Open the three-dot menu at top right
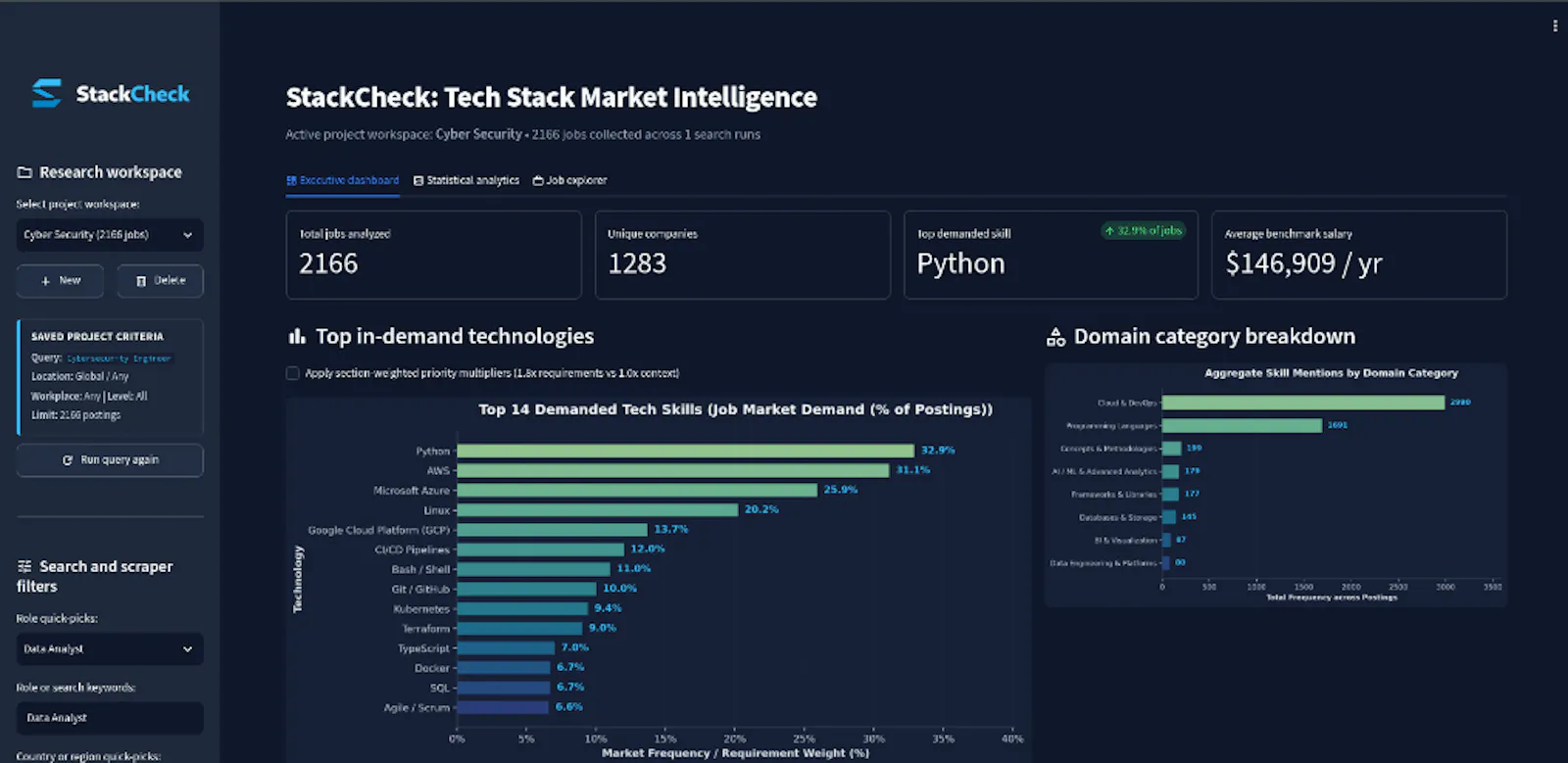The image size is (1568, 763). [x=1554, y=26]
